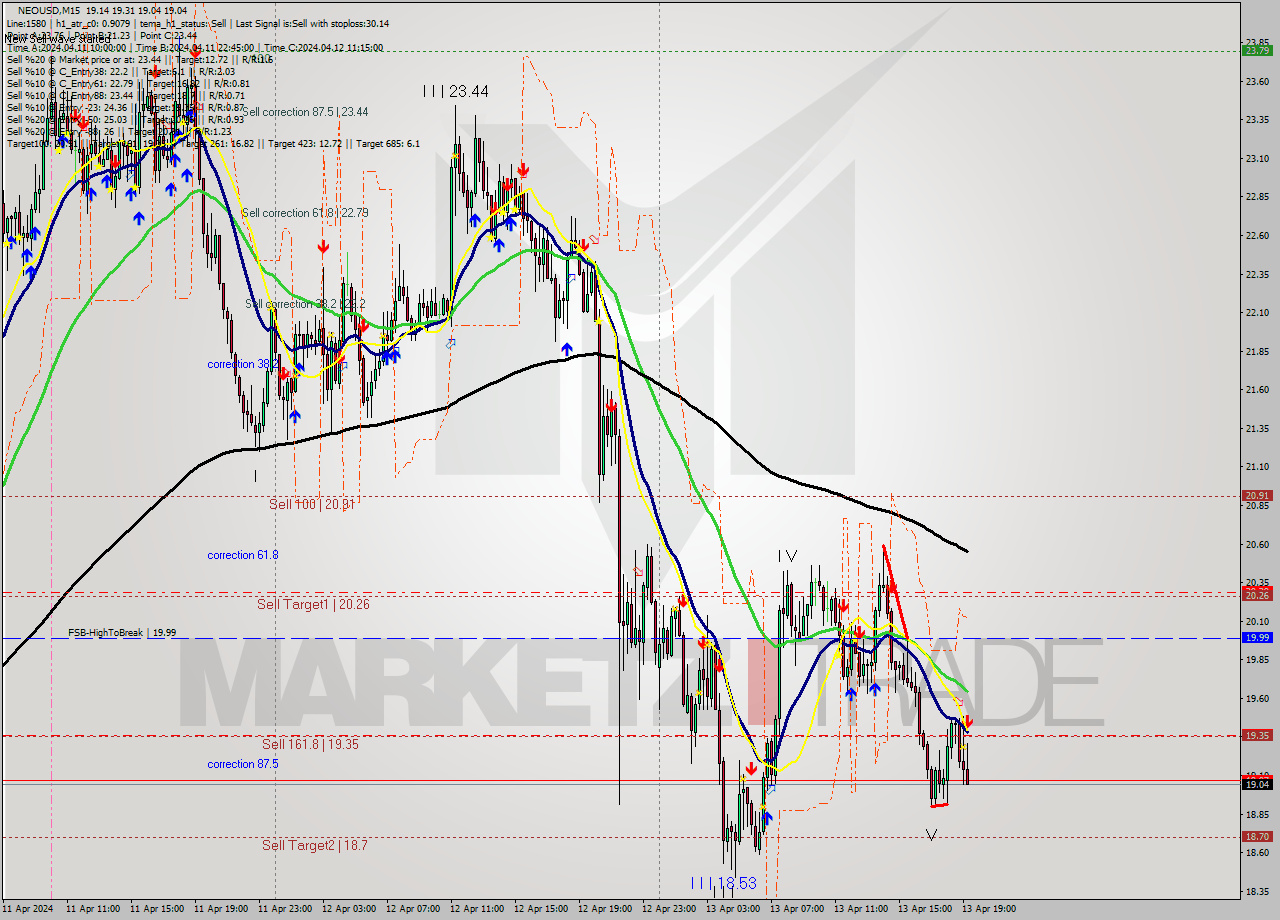This screenshot has height=920, width=1280.
Task: Click the 'Sell Target1 | 20.26' label
Action: click(x=313, y=604)
